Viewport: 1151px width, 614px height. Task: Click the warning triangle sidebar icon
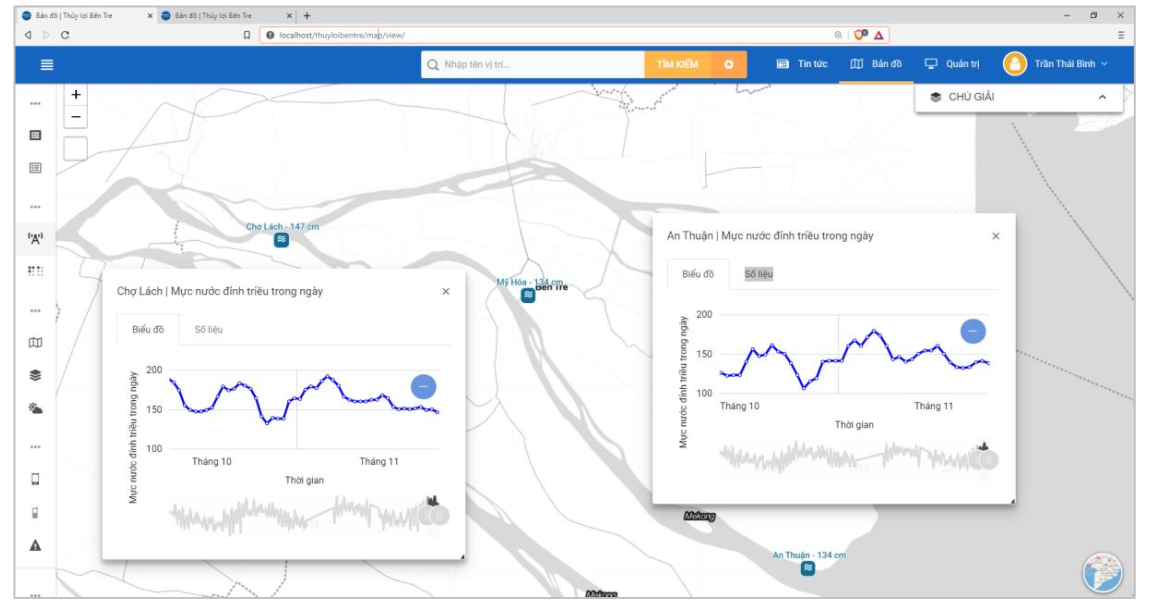pos(35,545)
